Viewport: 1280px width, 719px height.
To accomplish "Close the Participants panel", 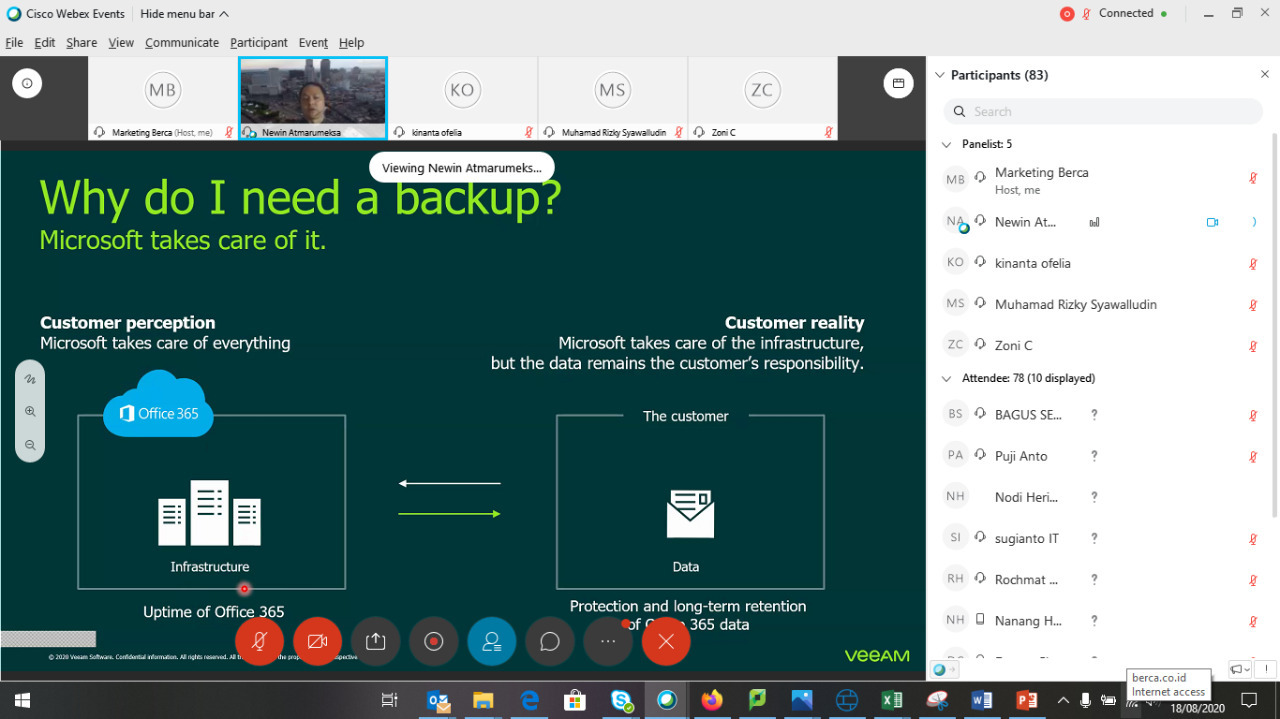I will (1264, 75).
